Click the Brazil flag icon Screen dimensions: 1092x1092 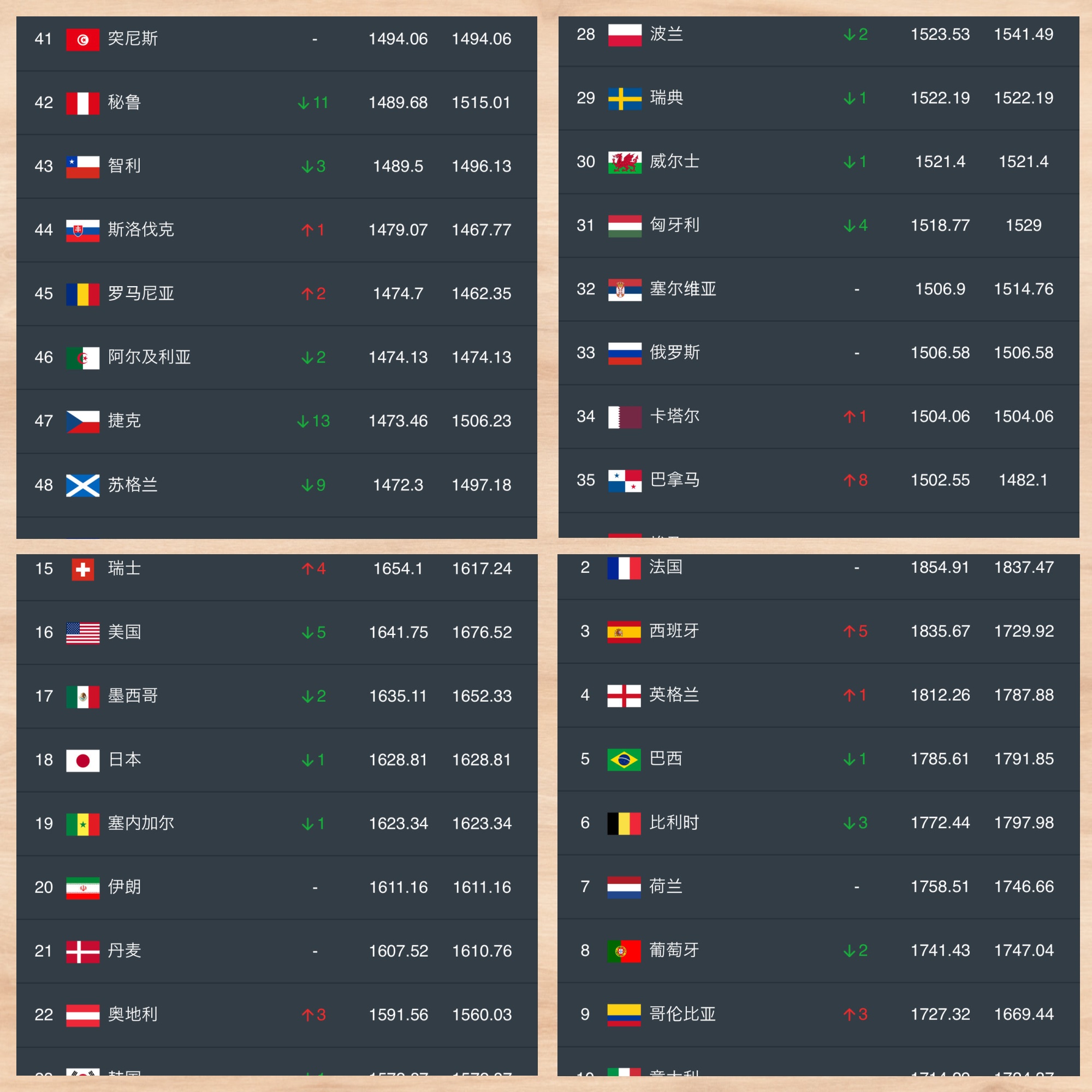coord(624,759)
